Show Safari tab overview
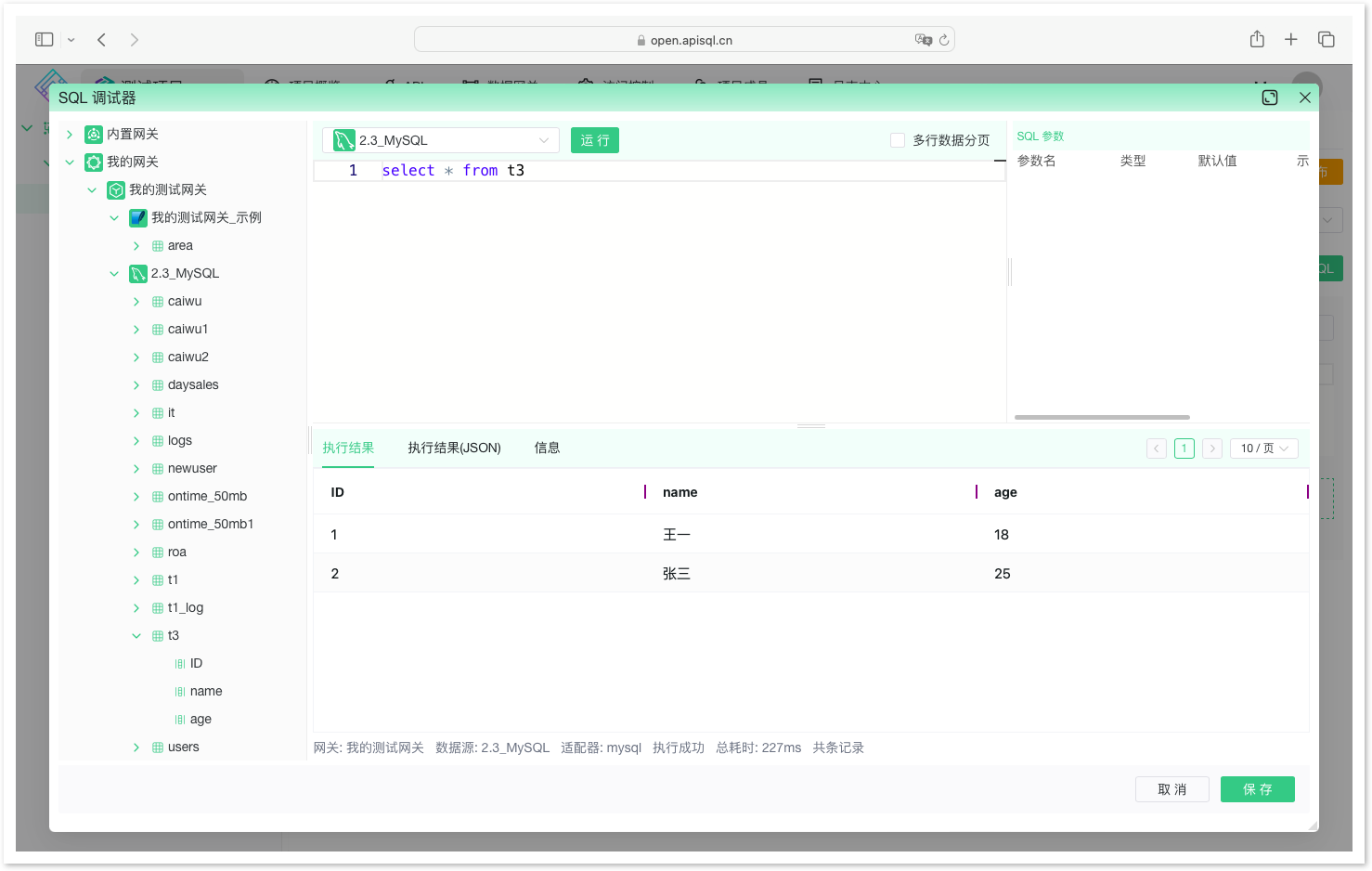This screenshot has width=1372, height=871. [1327, 39]
